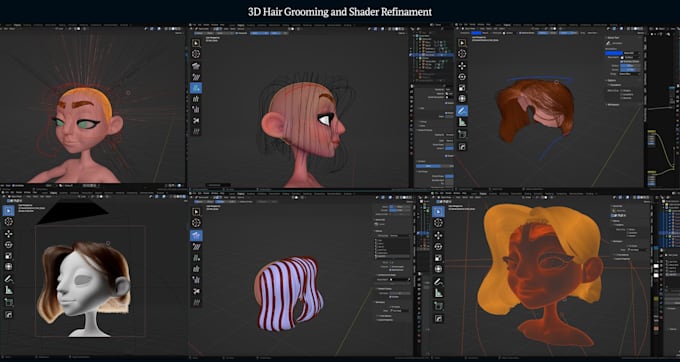Image resolution: width=680 pixels, height=362 pixels.
Task: Activate the Rotate tool in the grey bust window
Action: coord(8,245)
